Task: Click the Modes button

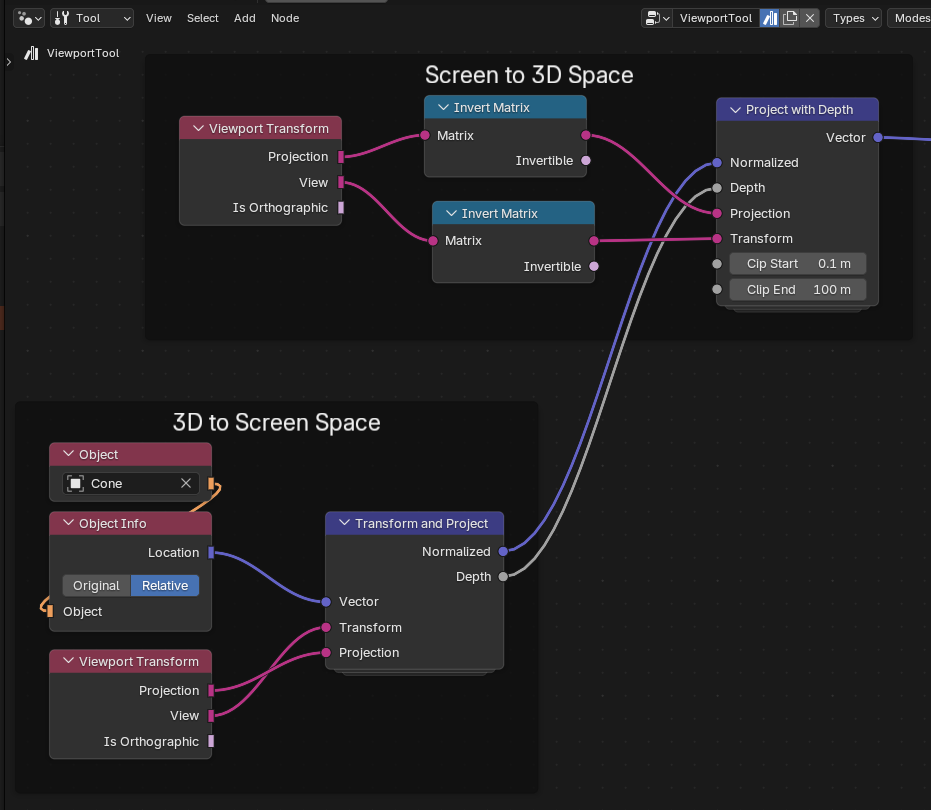Action: pyautogui.click(x=911, y=18)
